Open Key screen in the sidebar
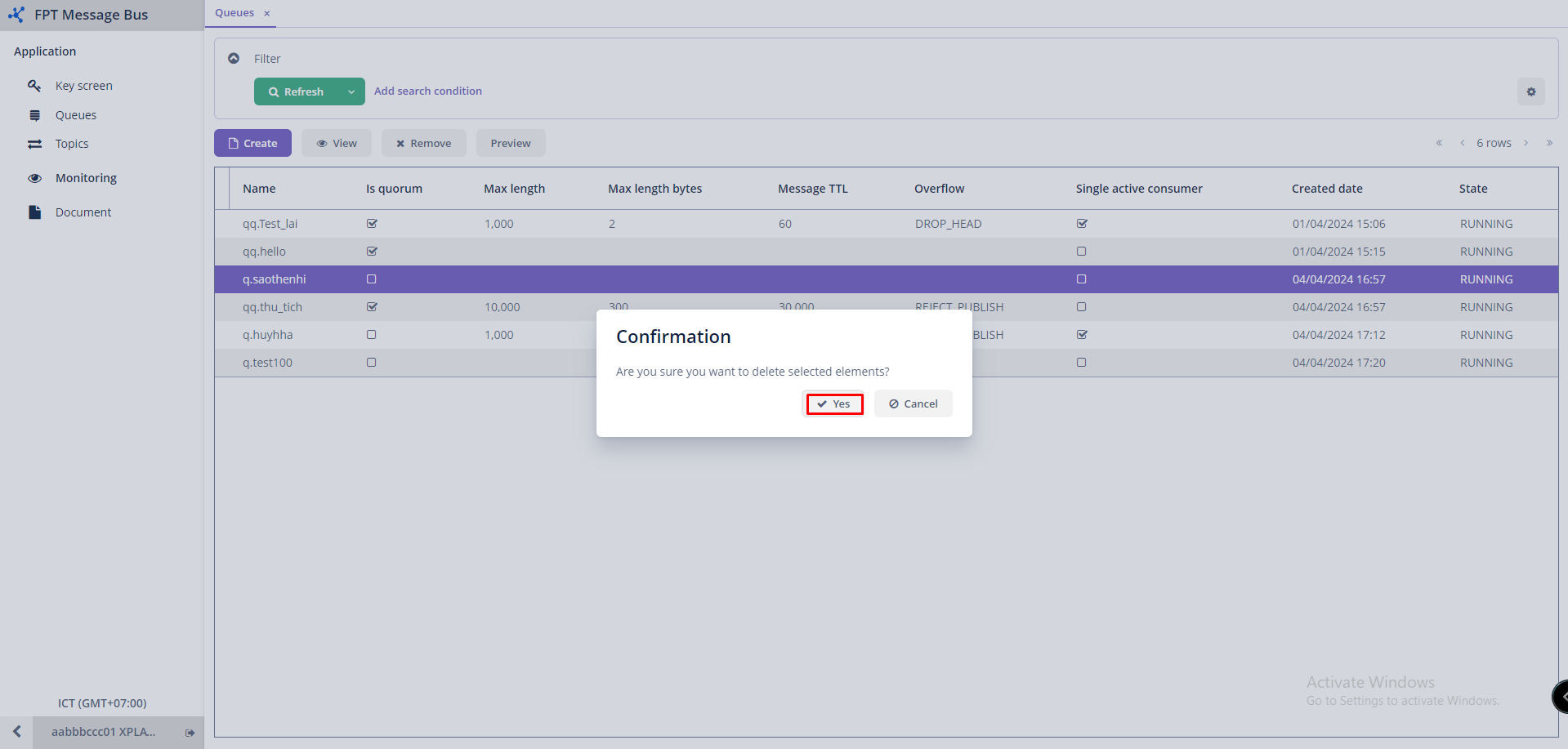 click(83, 86)
